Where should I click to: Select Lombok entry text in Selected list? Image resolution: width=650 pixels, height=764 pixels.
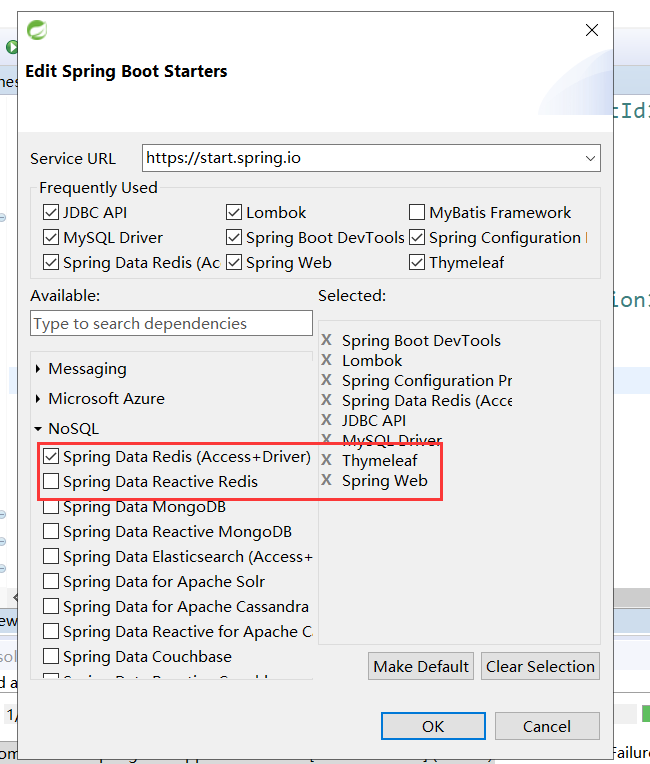click(372, 360)
